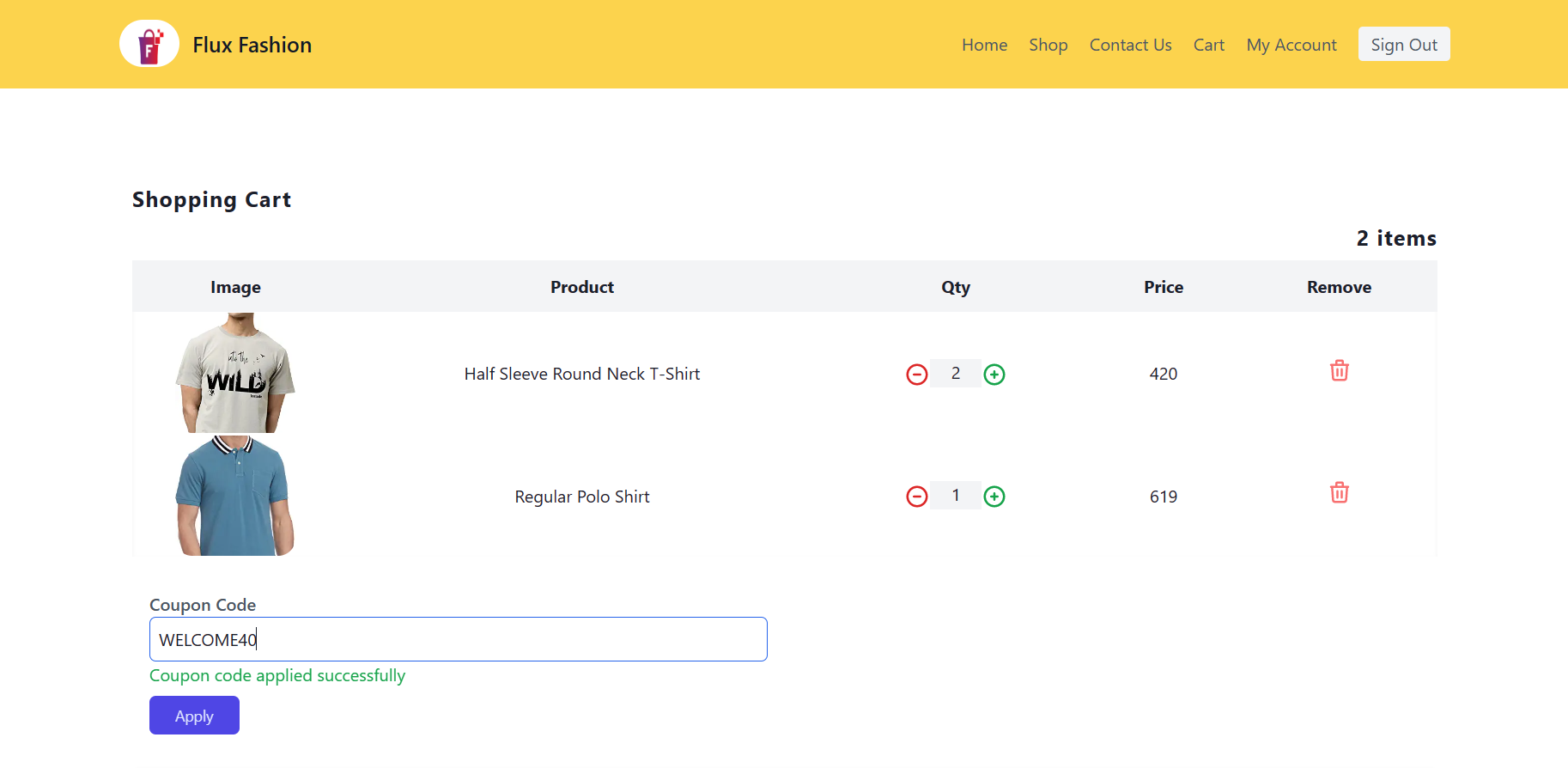Open the Contact Us page
Image resolution: width=1568 pixels, height=768 pixels.
[x=1130, y=45]
